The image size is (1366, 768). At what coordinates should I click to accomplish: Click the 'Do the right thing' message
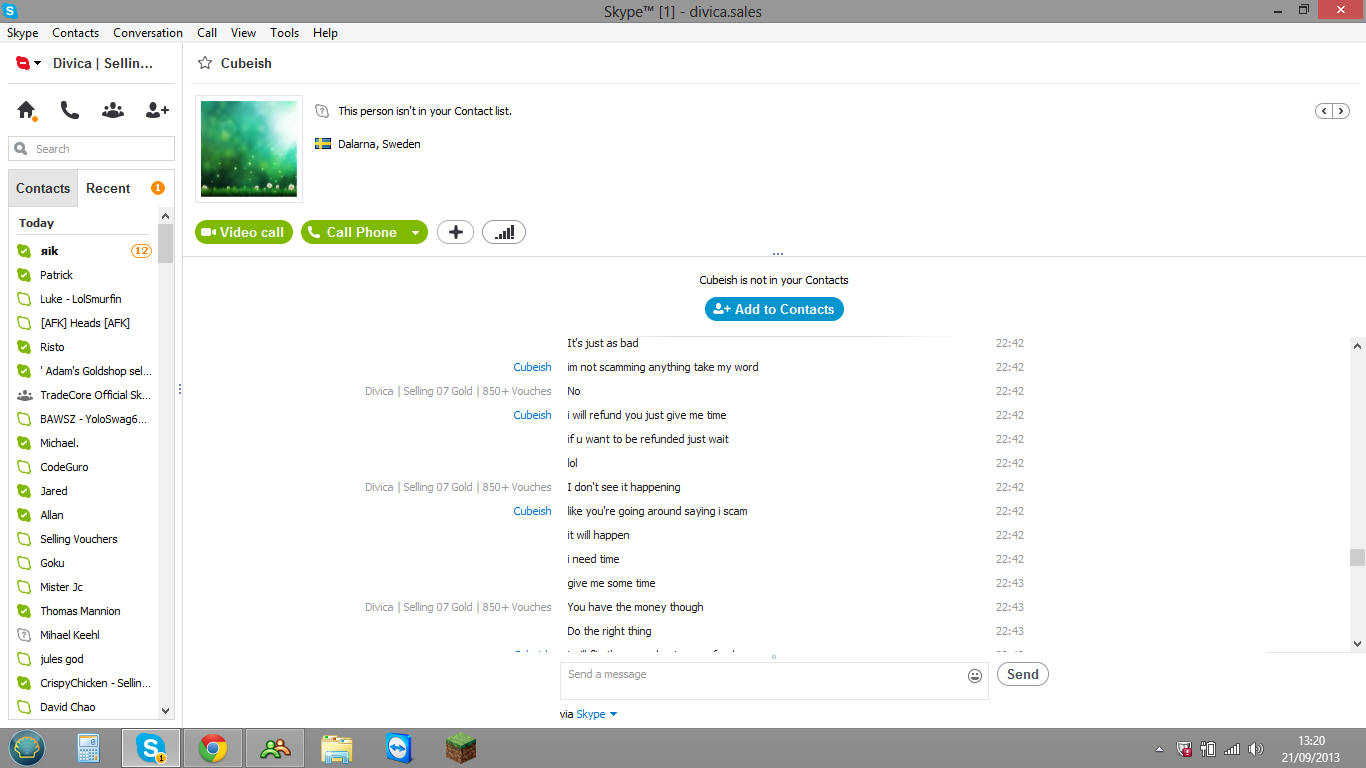click(609, 631)
